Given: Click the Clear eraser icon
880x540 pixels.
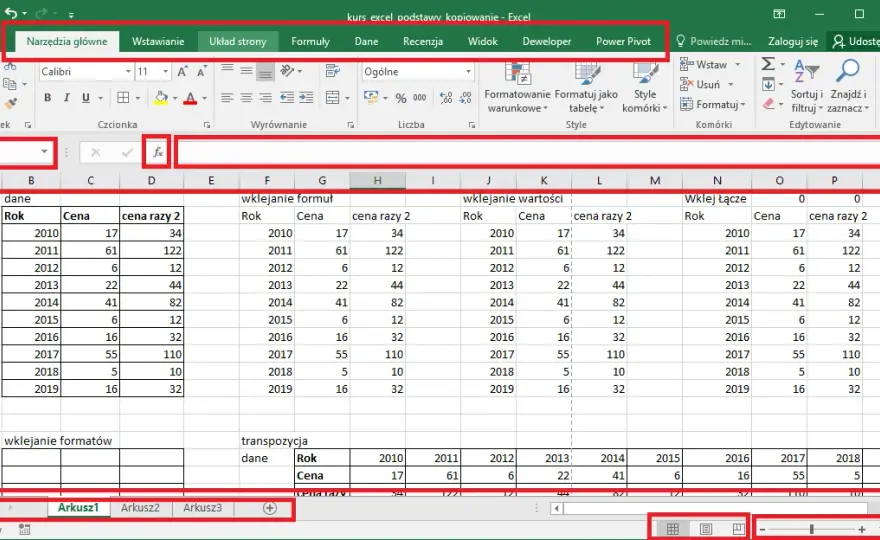Looking at the screenshot, I should (768, 104).
